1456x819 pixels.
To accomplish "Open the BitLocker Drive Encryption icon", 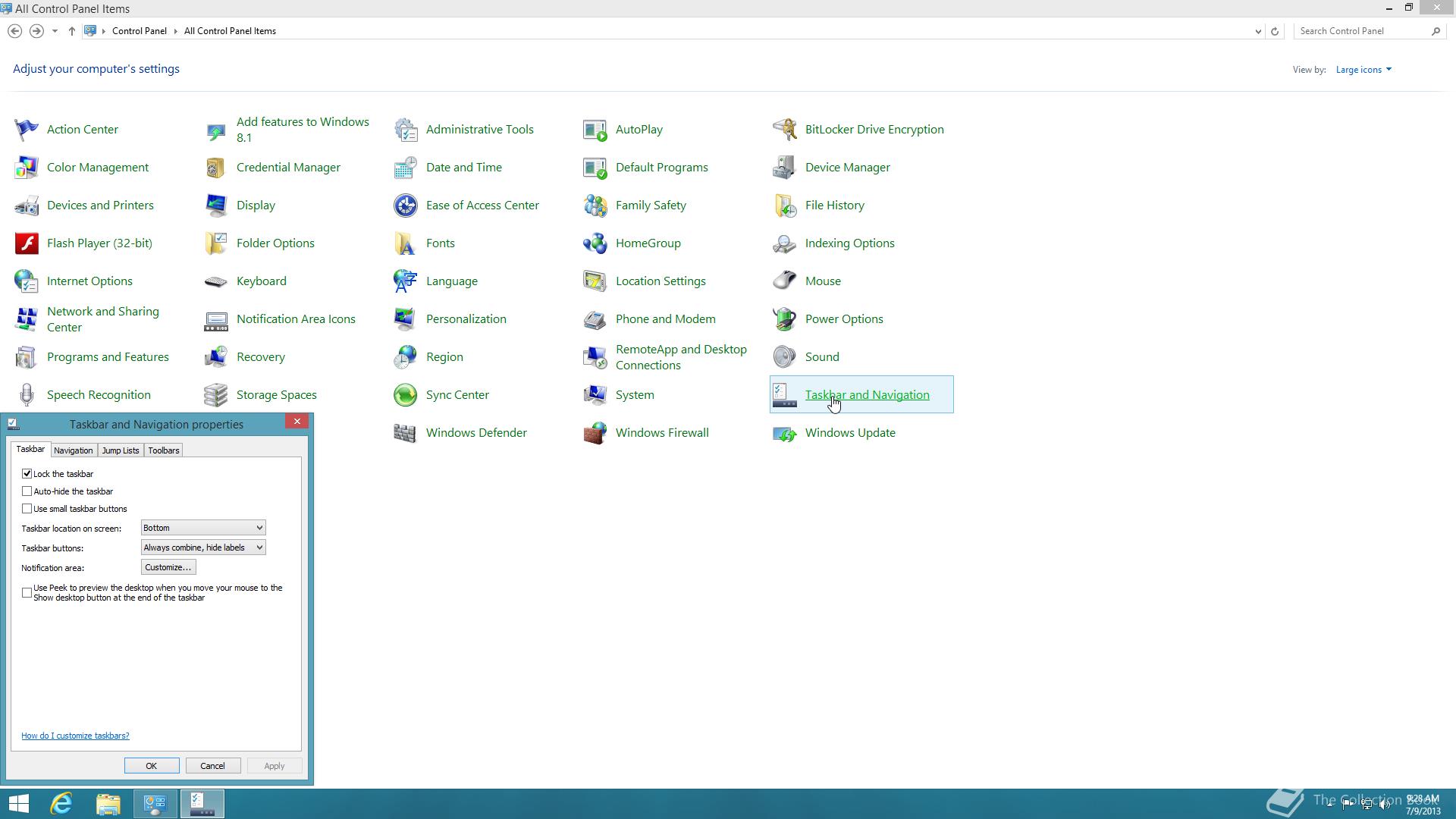I will 785,130.
